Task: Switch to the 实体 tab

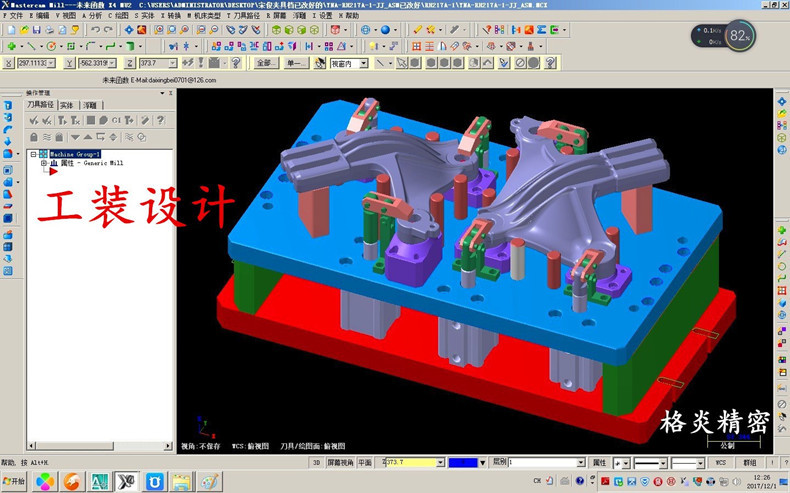Action: tap(66, 104)
